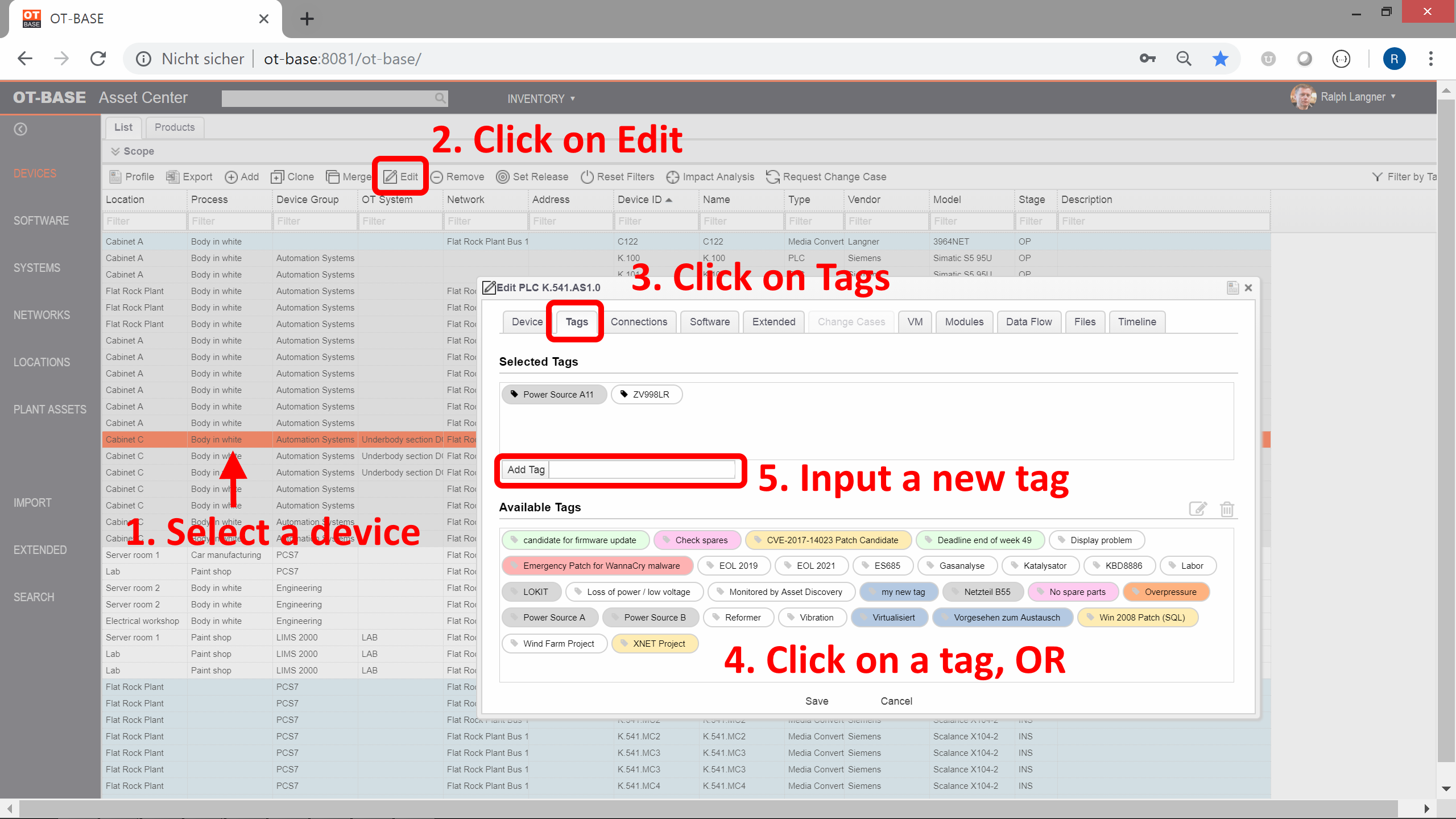Select Emergency Patch for WannaCry malware tag
The width and height of the screenshot is (1456, 819).
click(598, 565)
